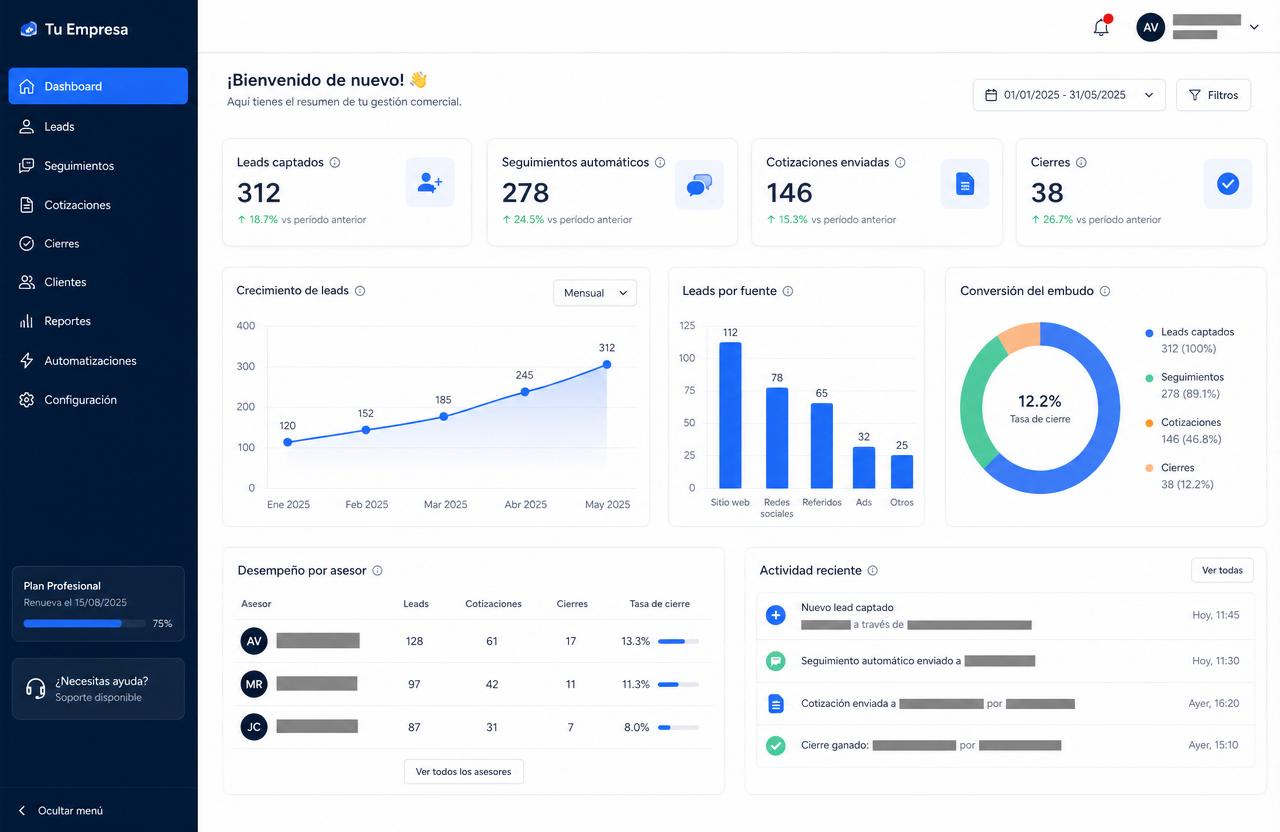Click the headset icon in ¿Necesitas ayuda?
1280x832 pixels.
tap(35, 689)
